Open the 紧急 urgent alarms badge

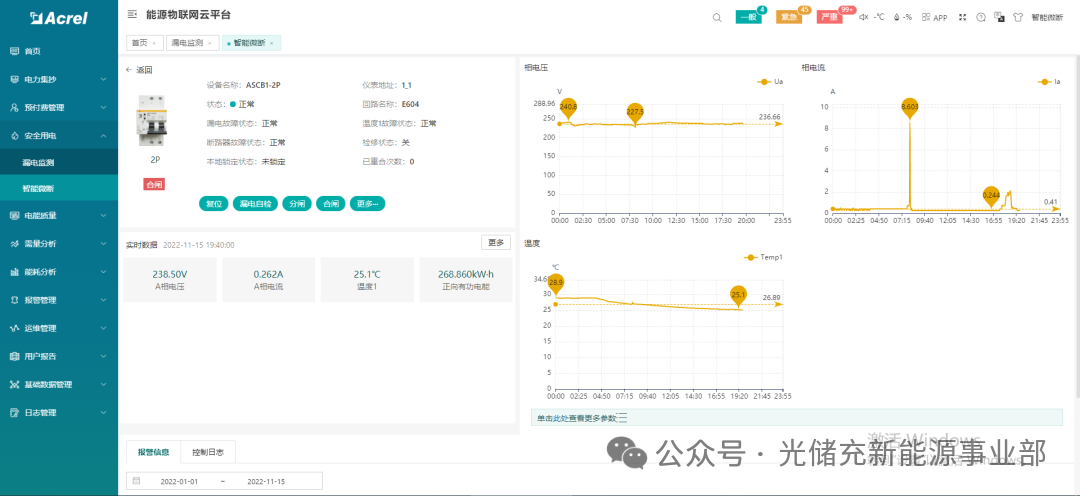point(789,17)
